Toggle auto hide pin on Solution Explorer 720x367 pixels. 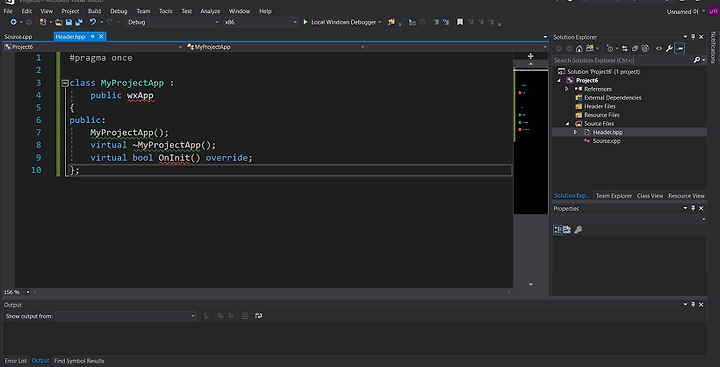pyautogui.click(x=693, y=37)
